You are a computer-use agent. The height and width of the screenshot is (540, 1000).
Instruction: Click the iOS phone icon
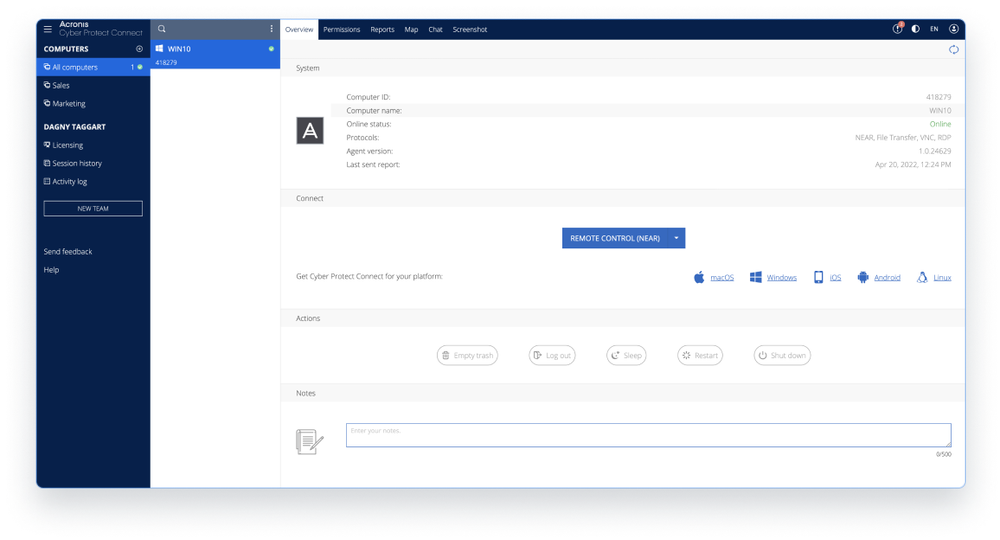click(x=818, y=277)
